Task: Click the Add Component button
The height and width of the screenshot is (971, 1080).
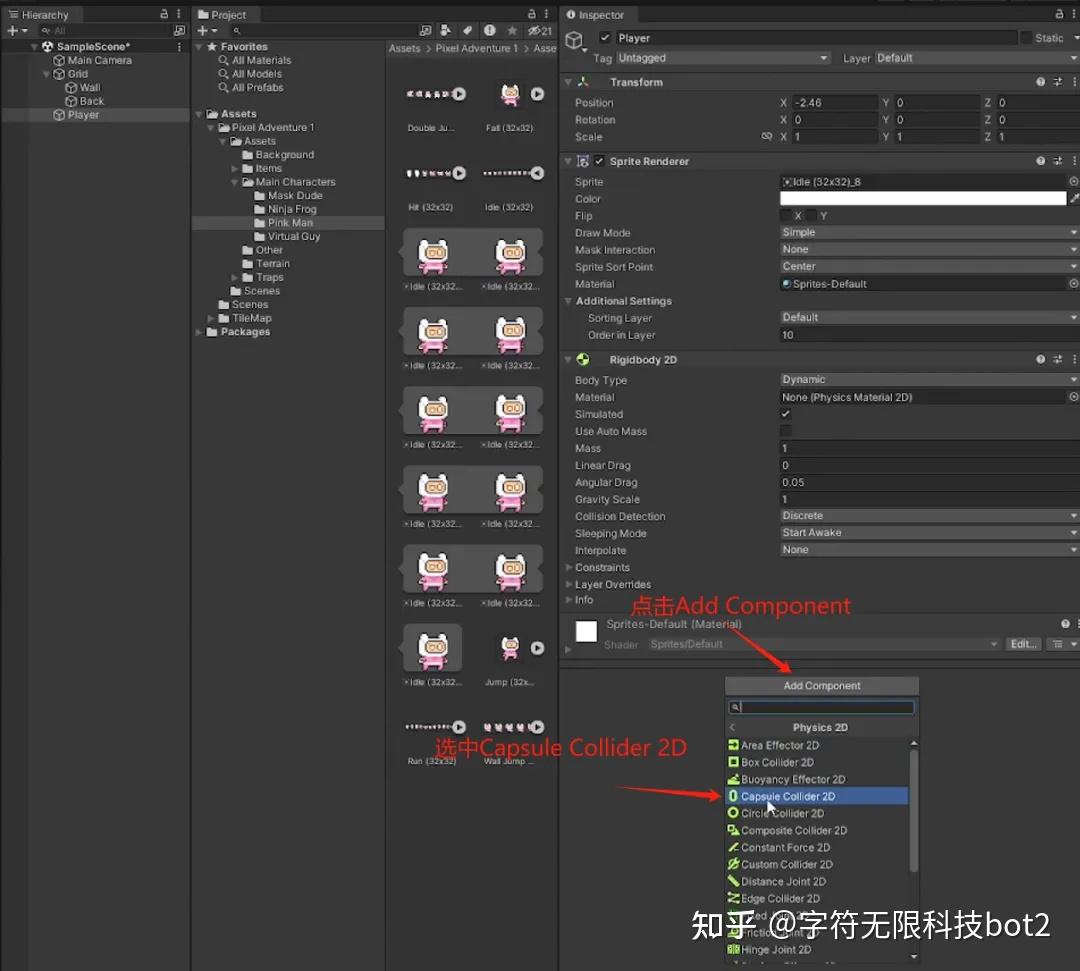Action: (822, 686)
